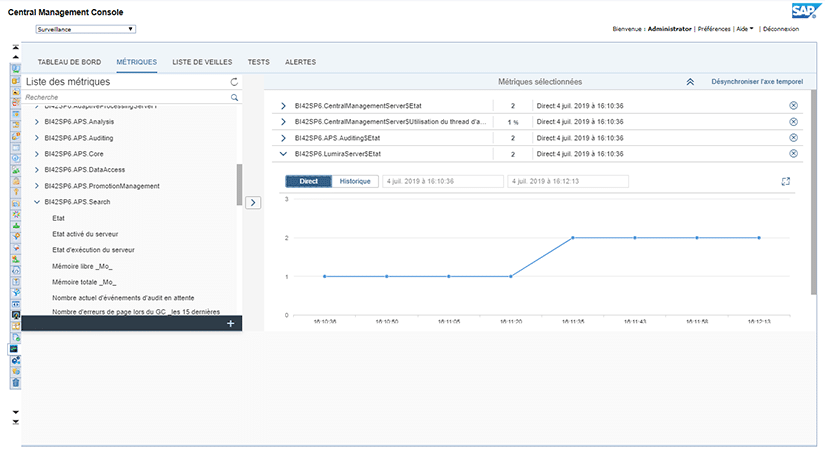Image resolution: width=825 pixels, height=457 pixels.
Task: Click the metrics list vertical scrollbar
Action: 239,185
